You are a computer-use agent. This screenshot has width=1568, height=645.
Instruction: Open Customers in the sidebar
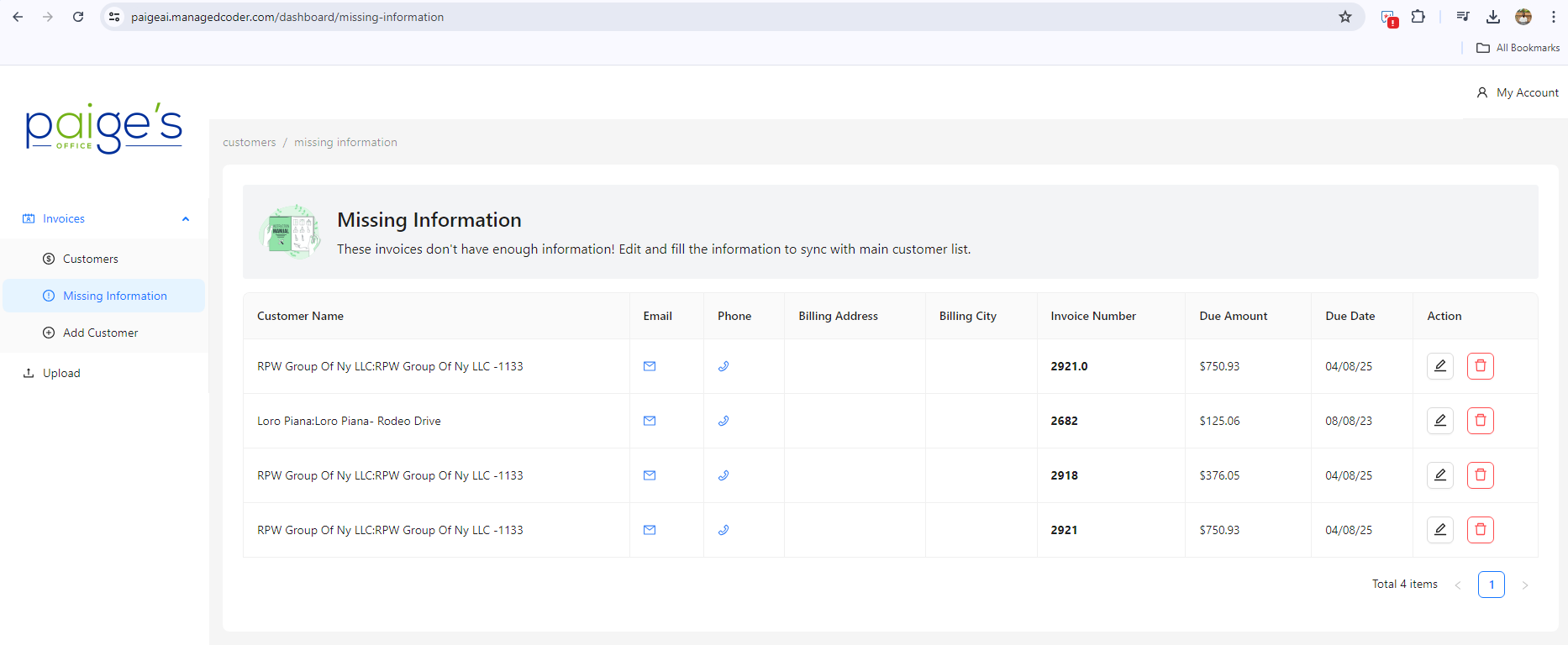tap(91, 259)
